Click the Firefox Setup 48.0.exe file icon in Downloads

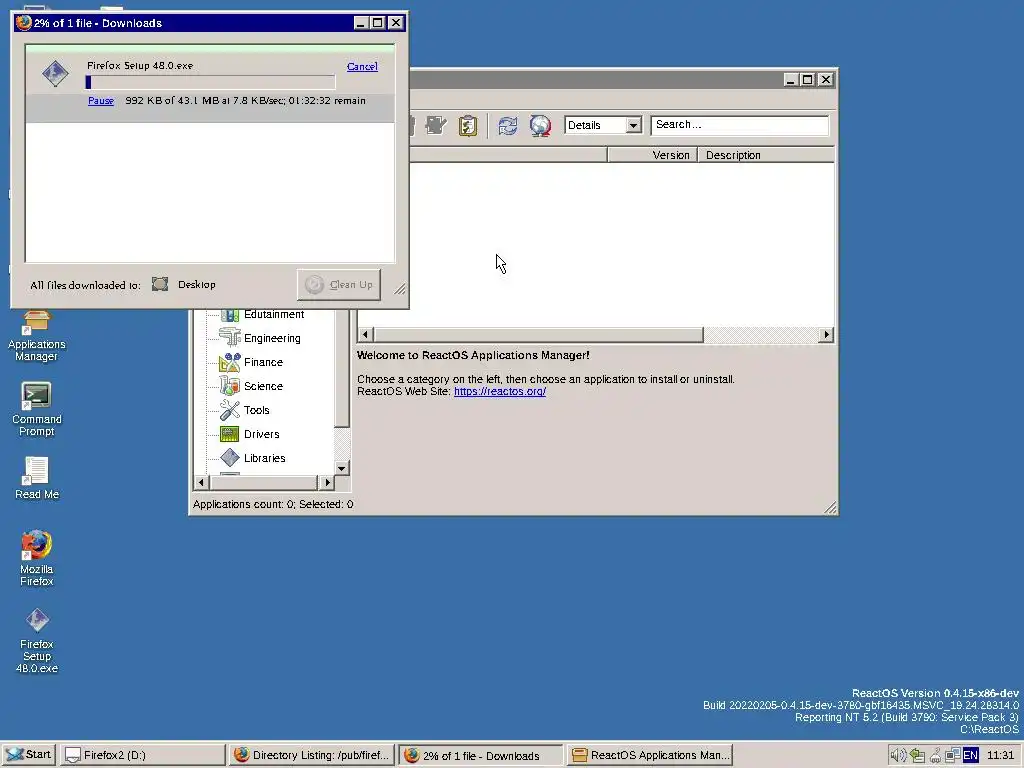(x=56, y=74)
